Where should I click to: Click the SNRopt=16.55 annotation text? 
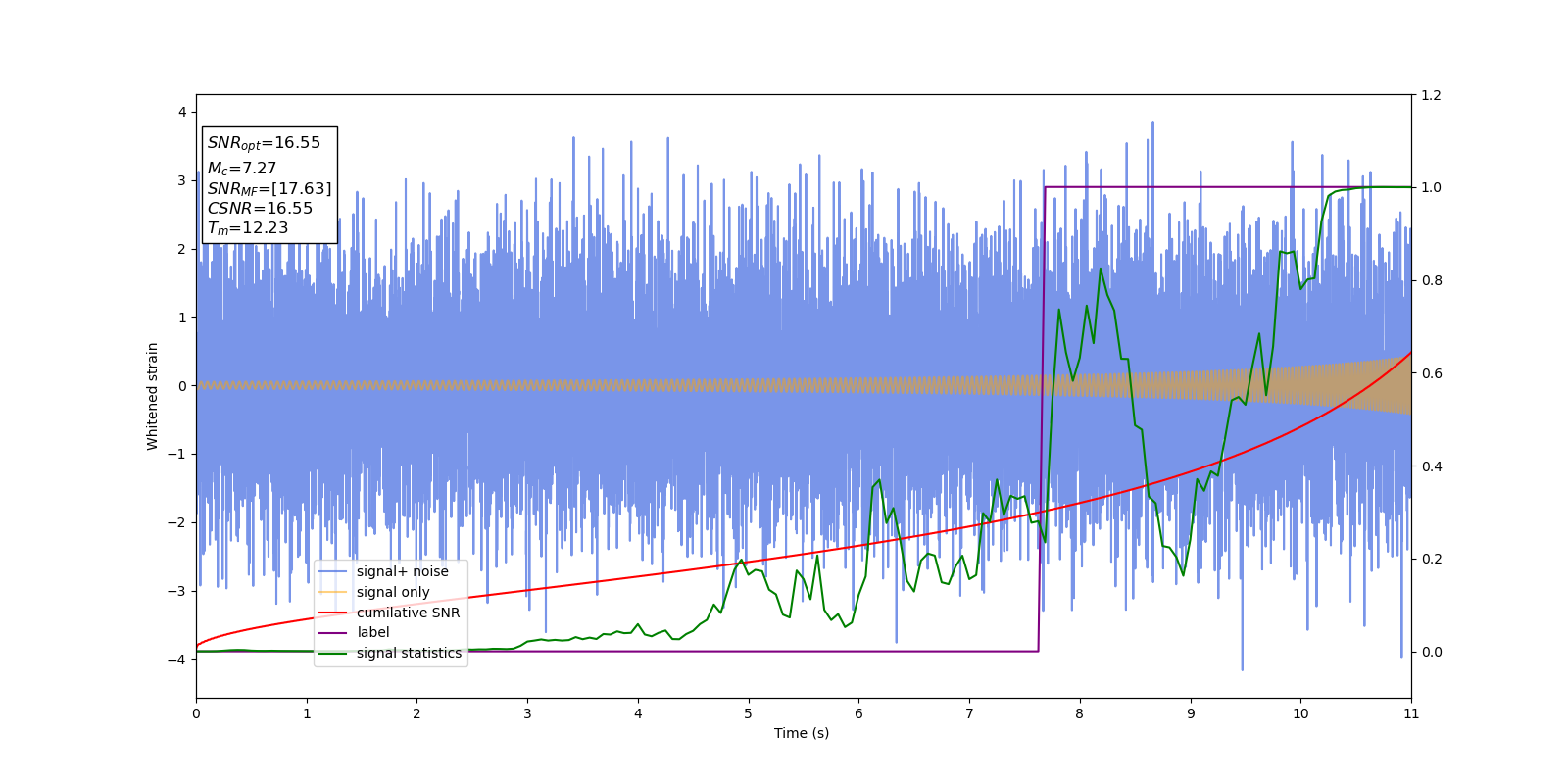pos(264,143)
